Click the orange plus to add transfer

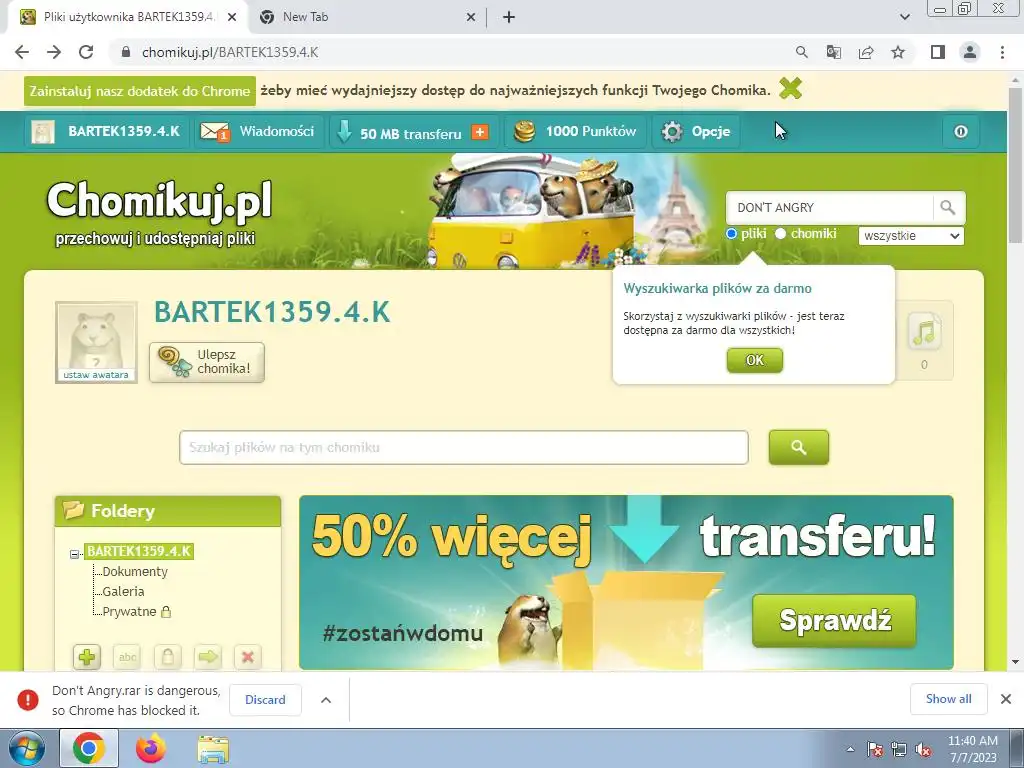coord(480,132)
